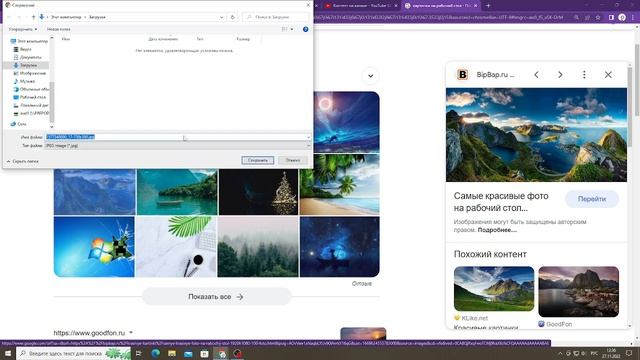
Task: Click the up-folder arrow in the save dialog
Action: point(34,17)
